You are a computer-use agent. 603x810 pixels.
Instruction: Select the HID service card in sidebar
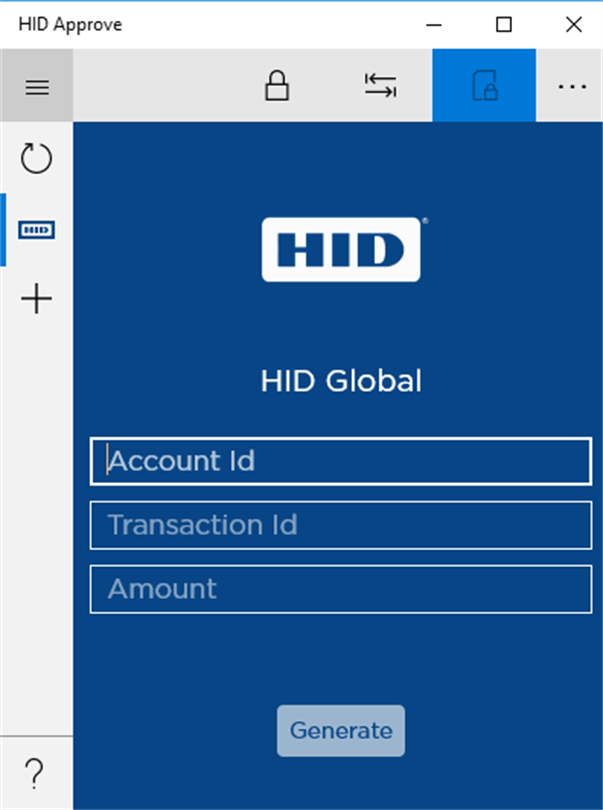pyautogui.click(x=36, y=229)
